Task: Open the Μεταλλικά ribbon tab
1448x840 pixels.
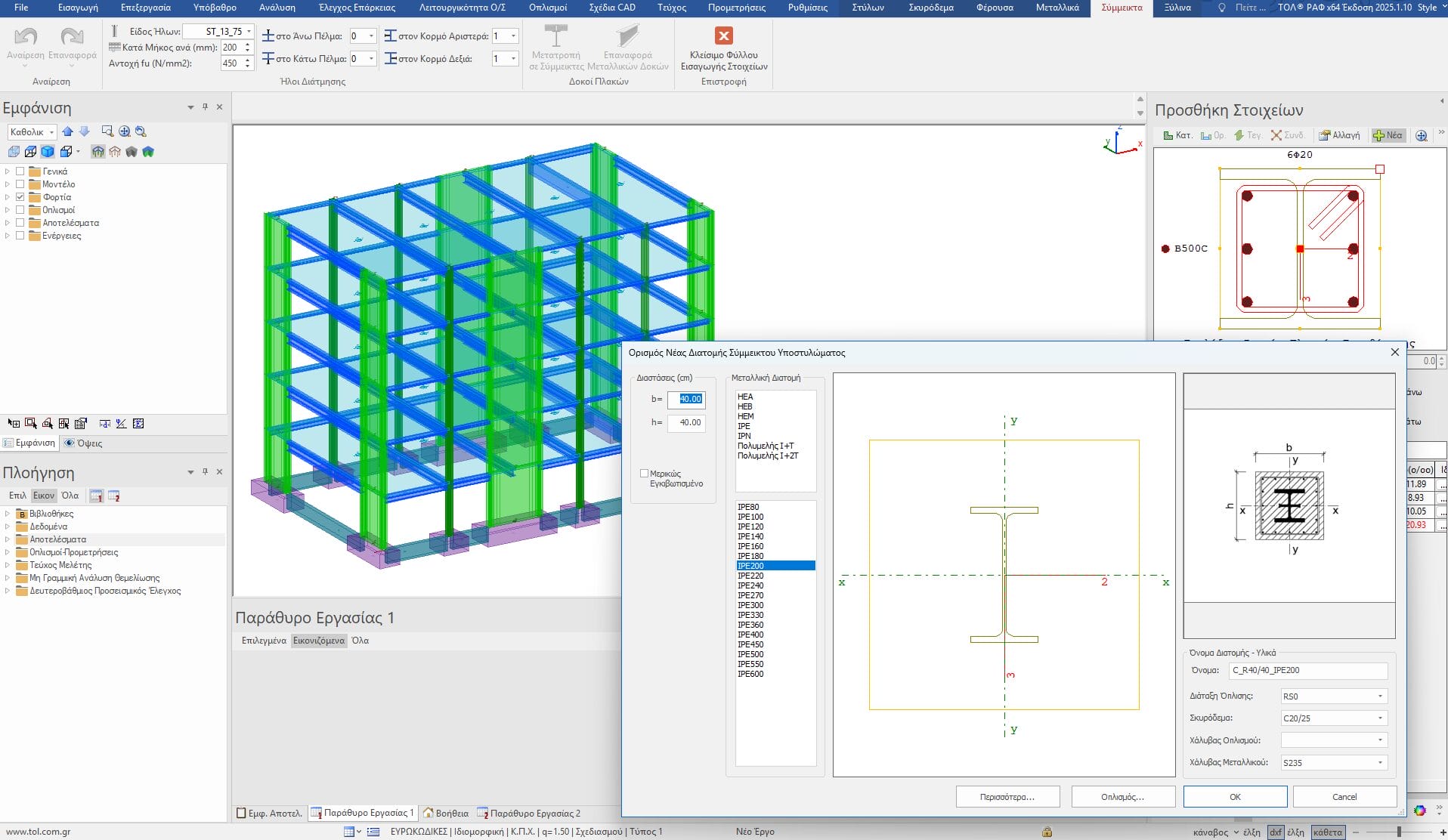Action: (1057, 8)
